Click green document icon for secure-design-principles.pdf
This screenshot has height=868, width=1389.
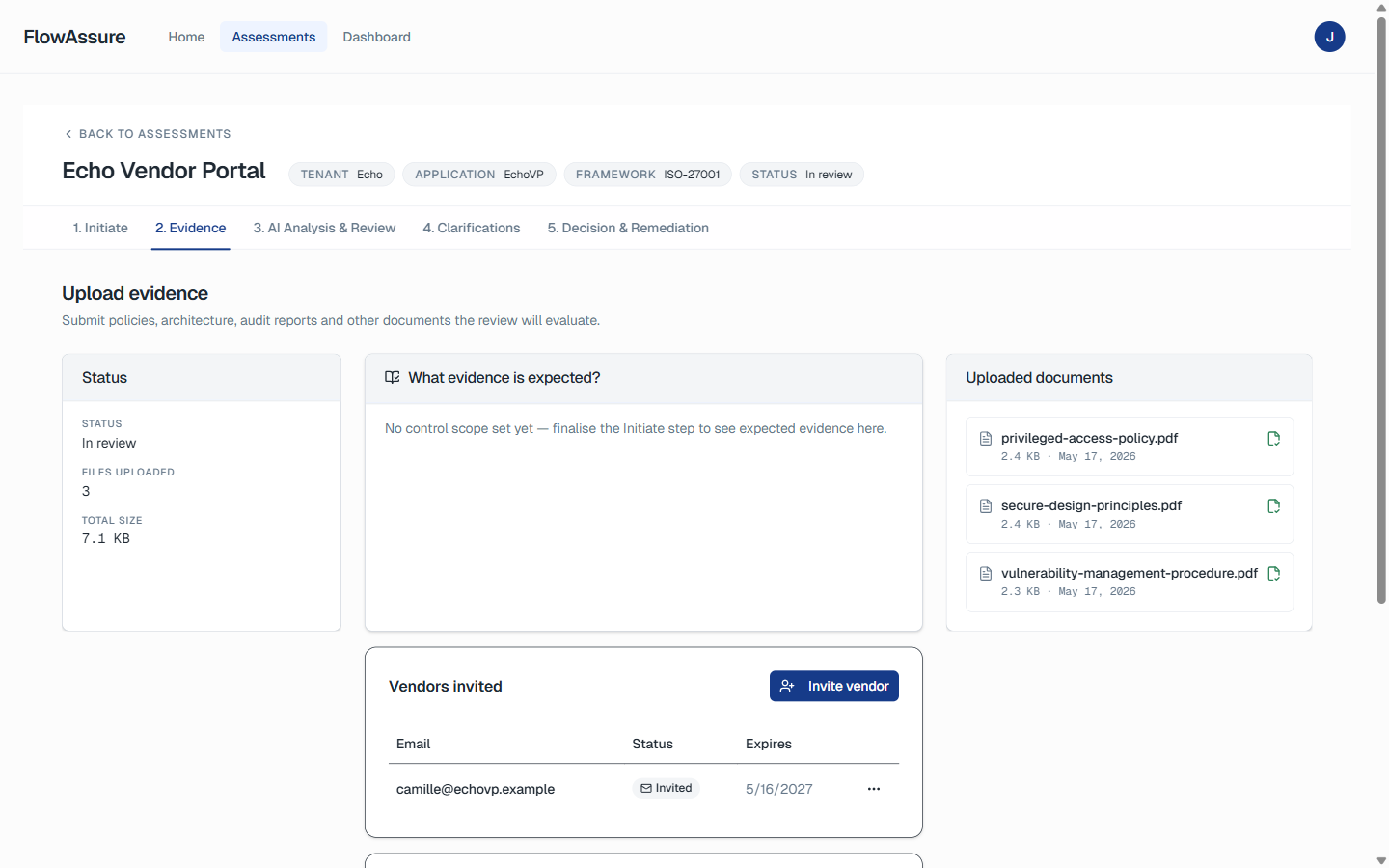pos(1273,506)
